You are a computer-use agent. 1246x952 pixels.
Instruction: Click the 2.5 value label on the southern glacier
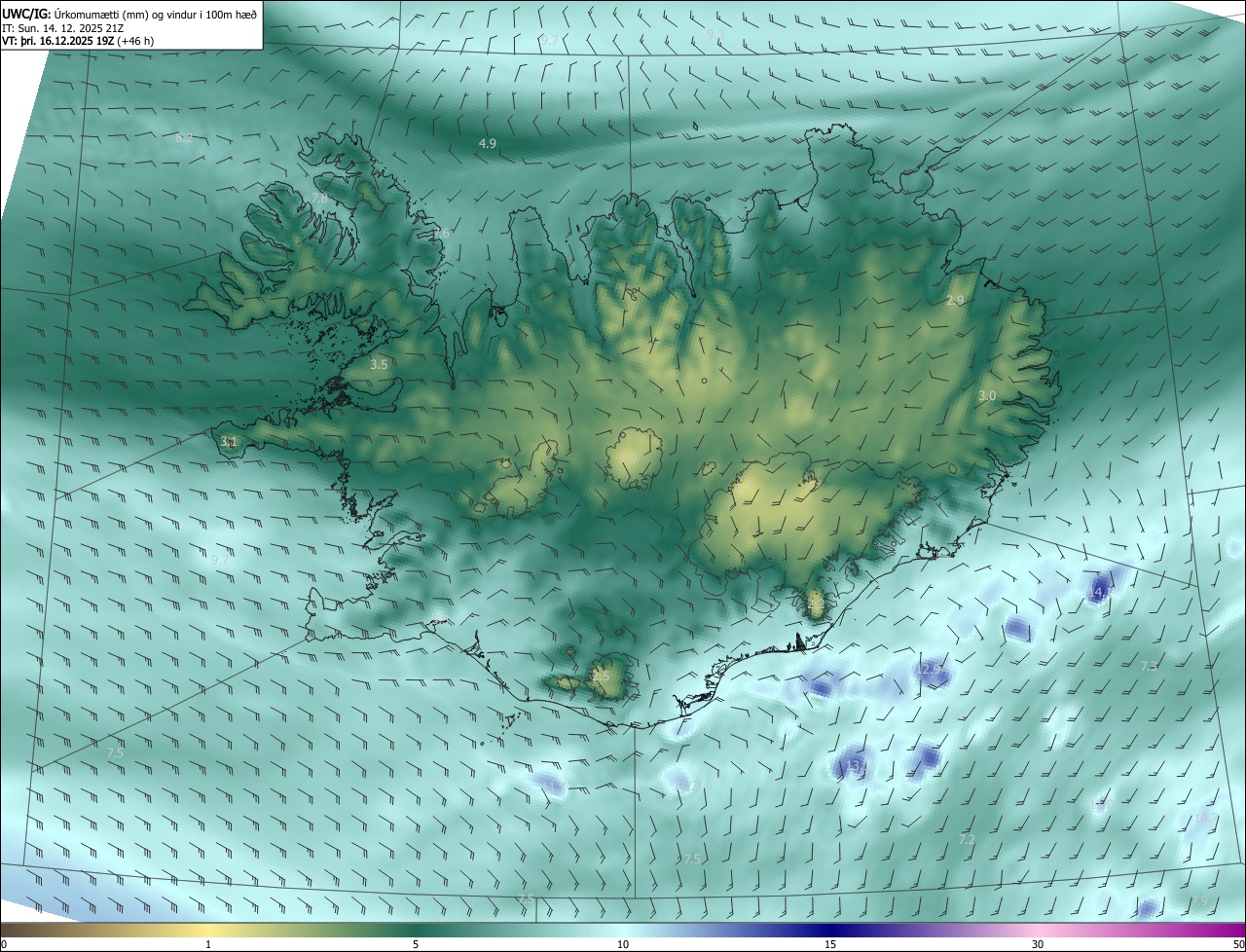pos(601,676)
